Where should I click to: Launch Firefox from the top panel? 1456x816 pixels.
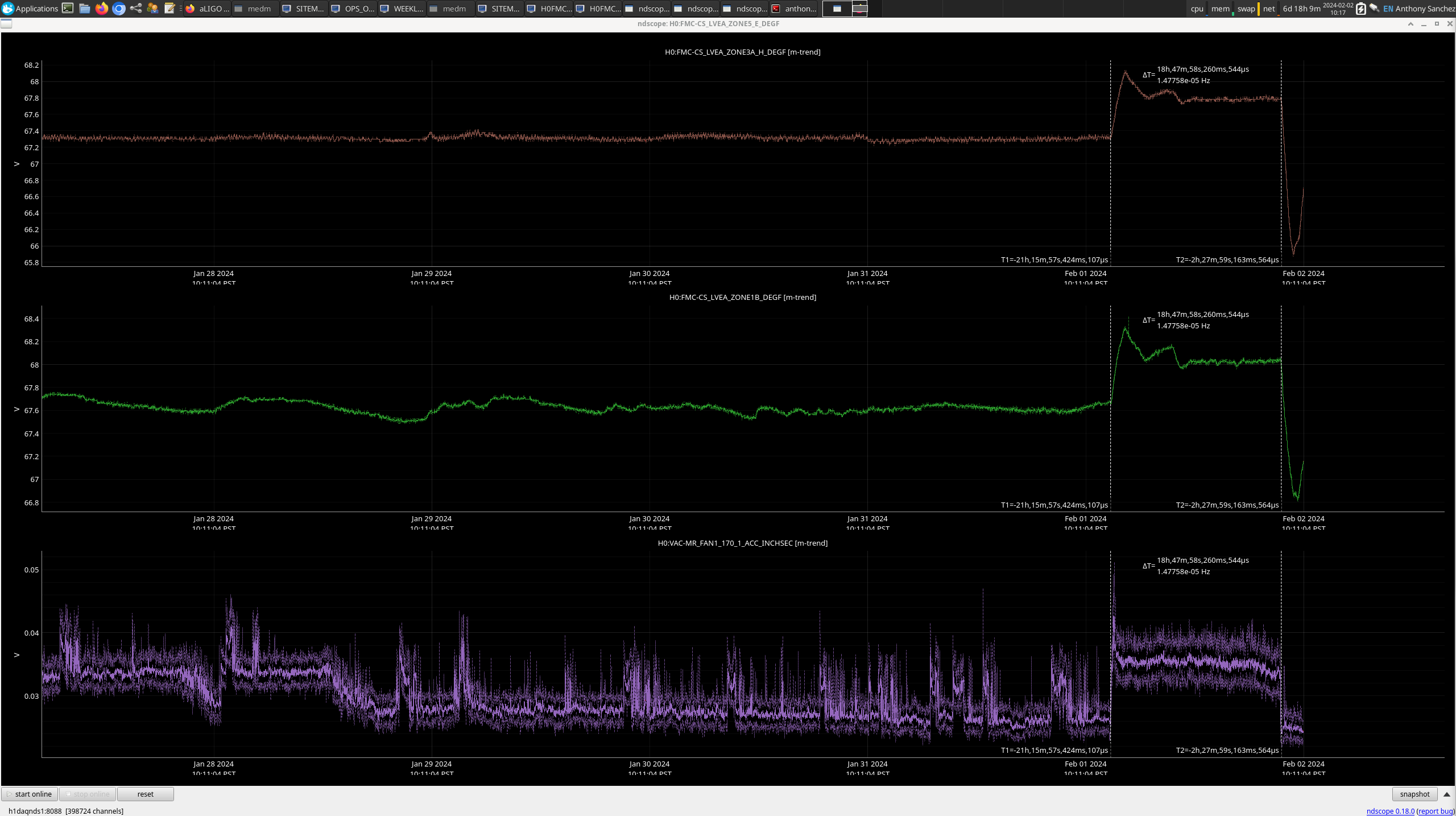(102, 9)
